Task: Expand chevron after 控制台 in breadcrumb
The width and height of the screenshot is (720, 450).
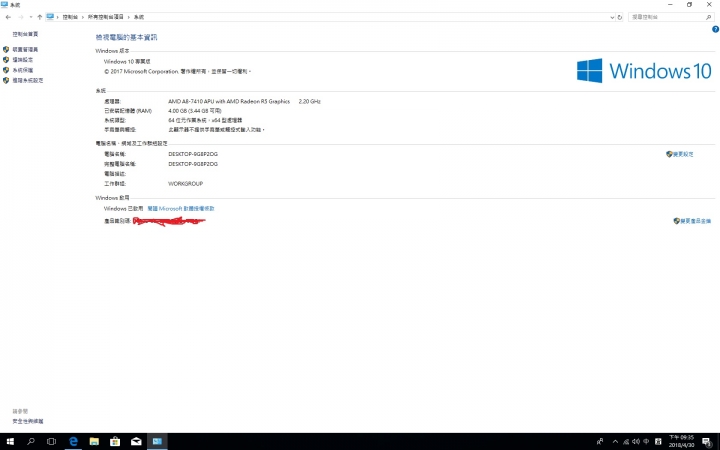Action: tap(83, 17)
